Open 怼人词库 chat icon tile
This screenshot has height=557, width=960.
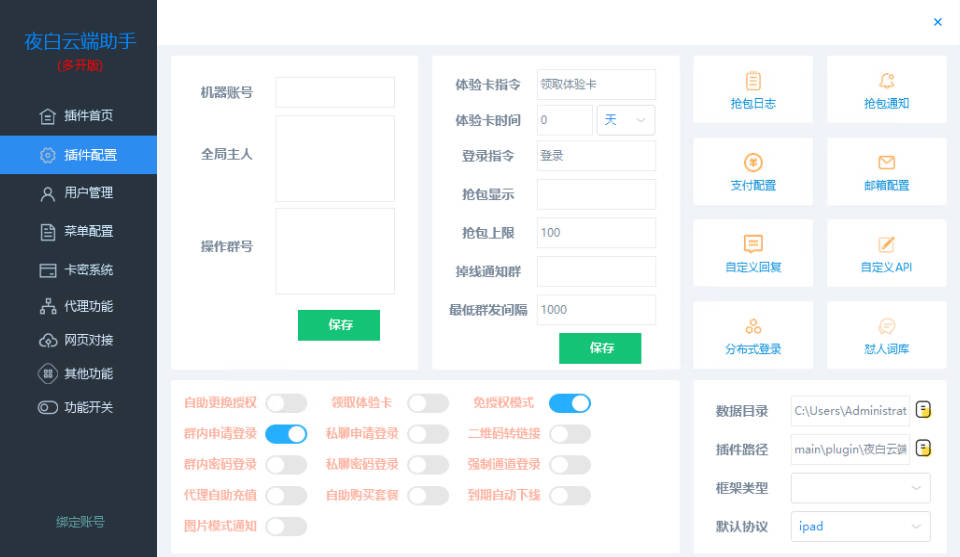pyautogui.click(x=886, y=328)
